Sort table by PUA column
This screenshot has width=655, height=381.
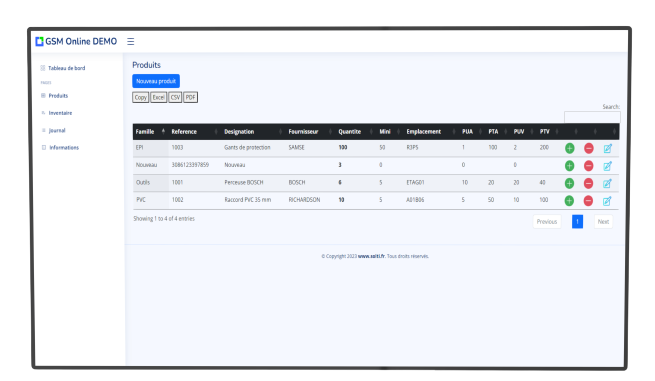pyautogui.click(x=472, y=132)
